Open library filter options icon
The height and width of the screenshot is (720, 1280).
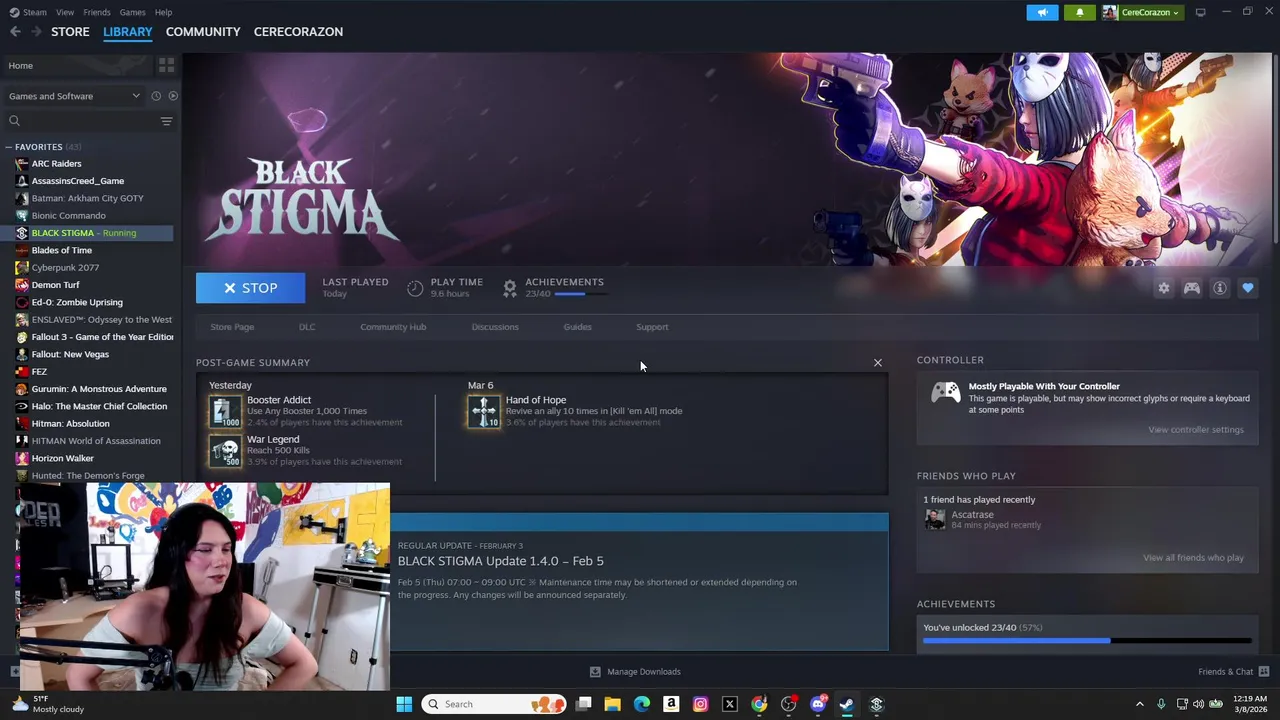166,121
